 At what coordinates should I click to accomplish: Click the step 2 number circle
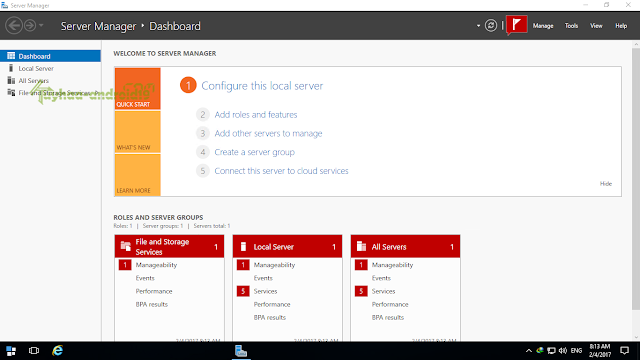(x=202, y=115)
